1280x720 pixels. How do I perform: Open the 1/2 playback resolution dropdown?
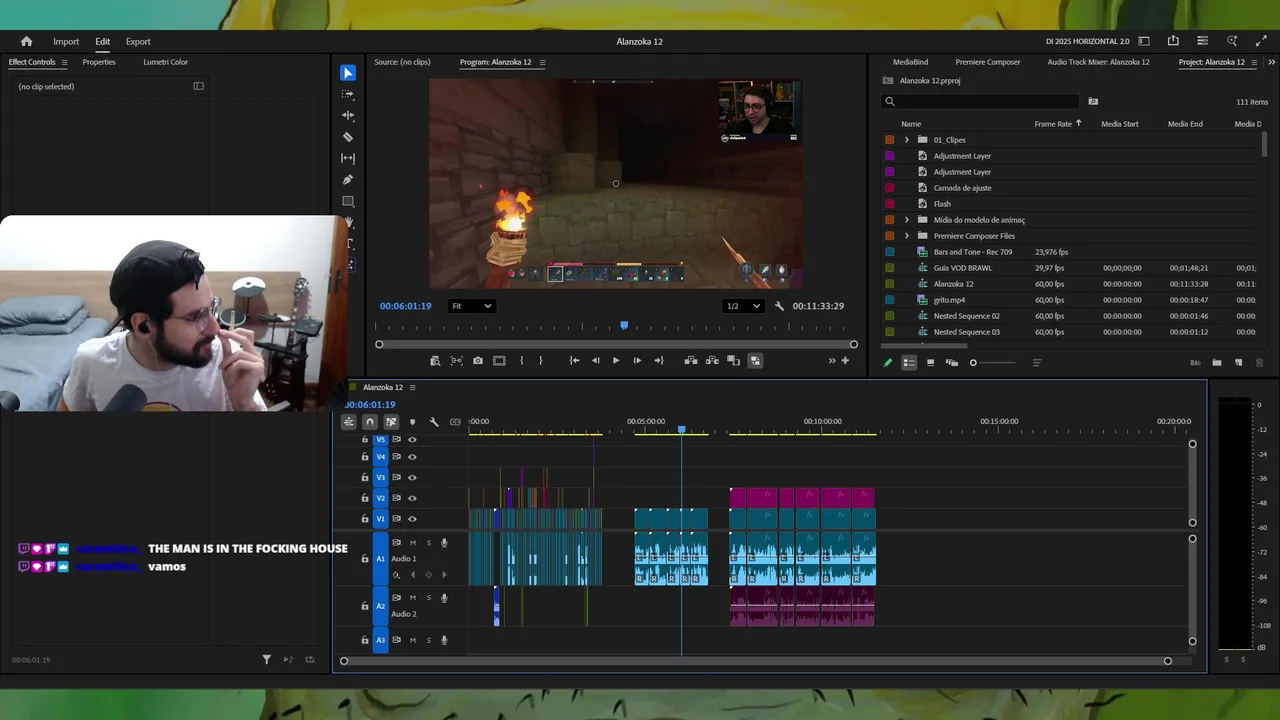pyautogui.click(x=743, y=306)
